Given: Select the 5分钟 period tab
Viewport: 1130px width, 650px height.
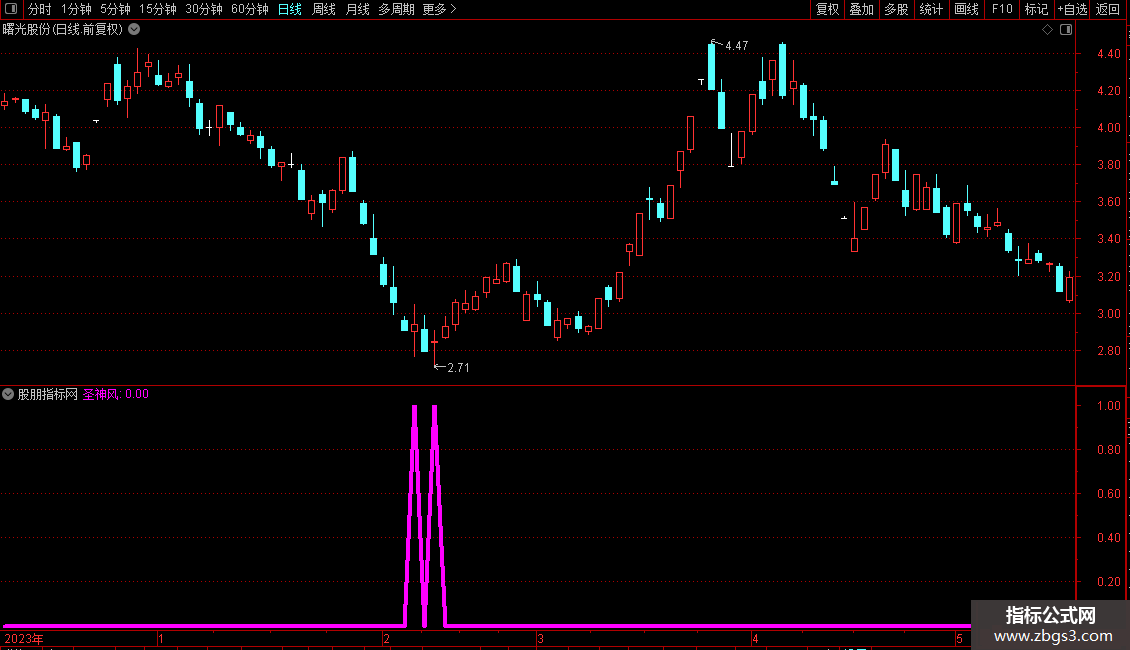Looking at the screenshot, I should pyautogui.click(x=115, y=9).
